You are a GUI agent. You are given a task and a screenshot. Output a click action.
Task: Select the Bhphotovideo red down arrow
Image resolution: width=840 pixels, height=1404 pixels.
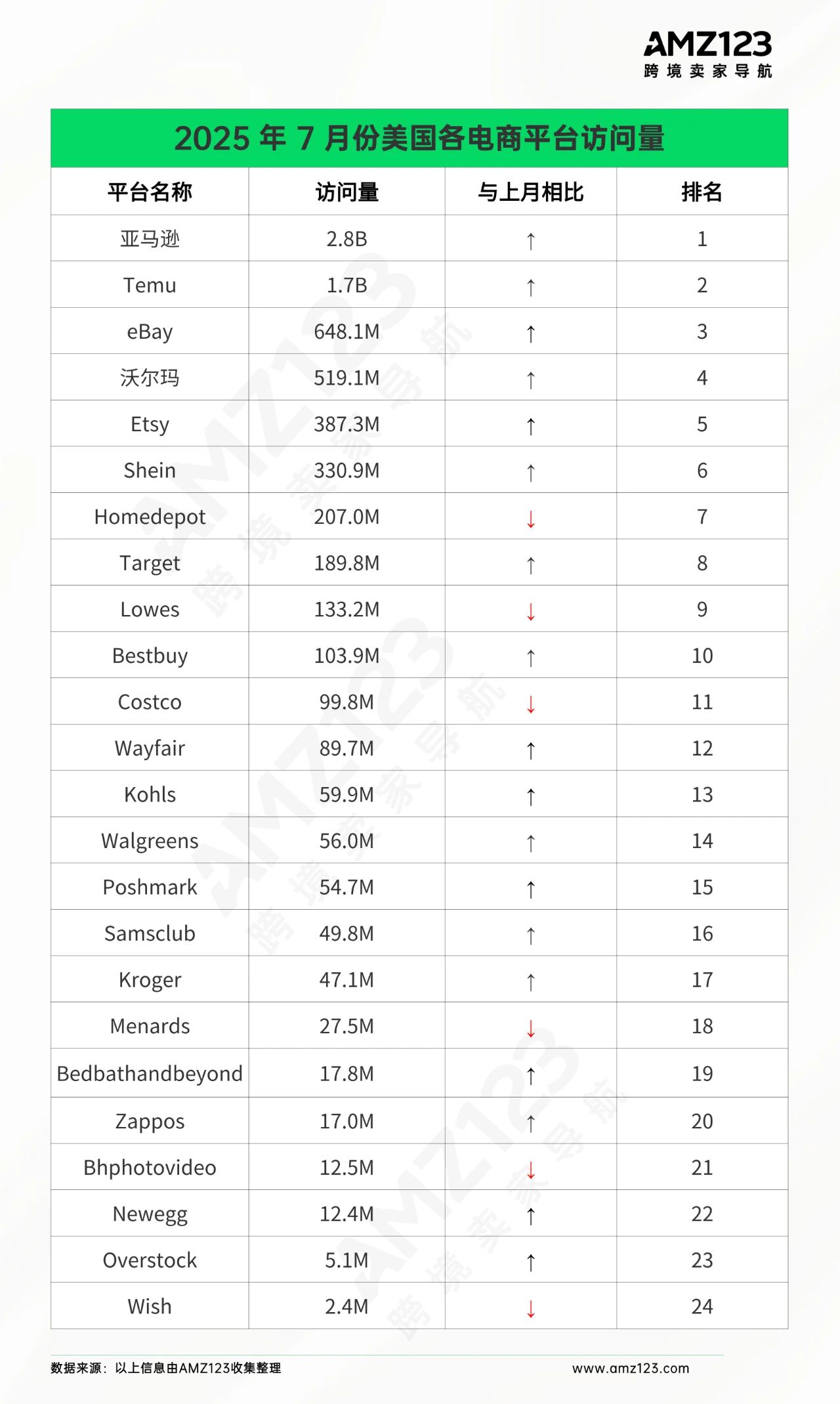coord(531,1169)
